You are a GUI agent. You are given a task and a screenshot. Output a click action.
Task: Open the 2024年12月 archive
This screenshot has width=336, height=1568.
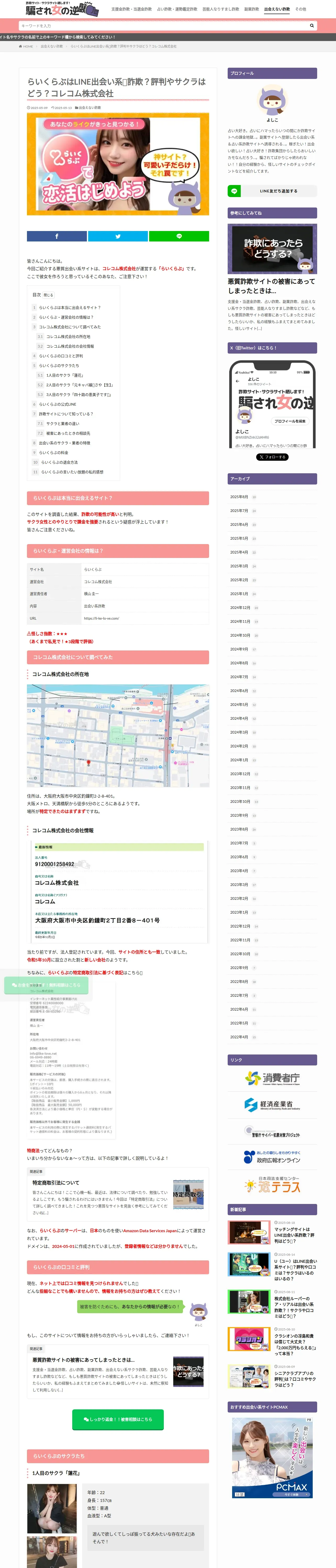click(x=240, y=608)
